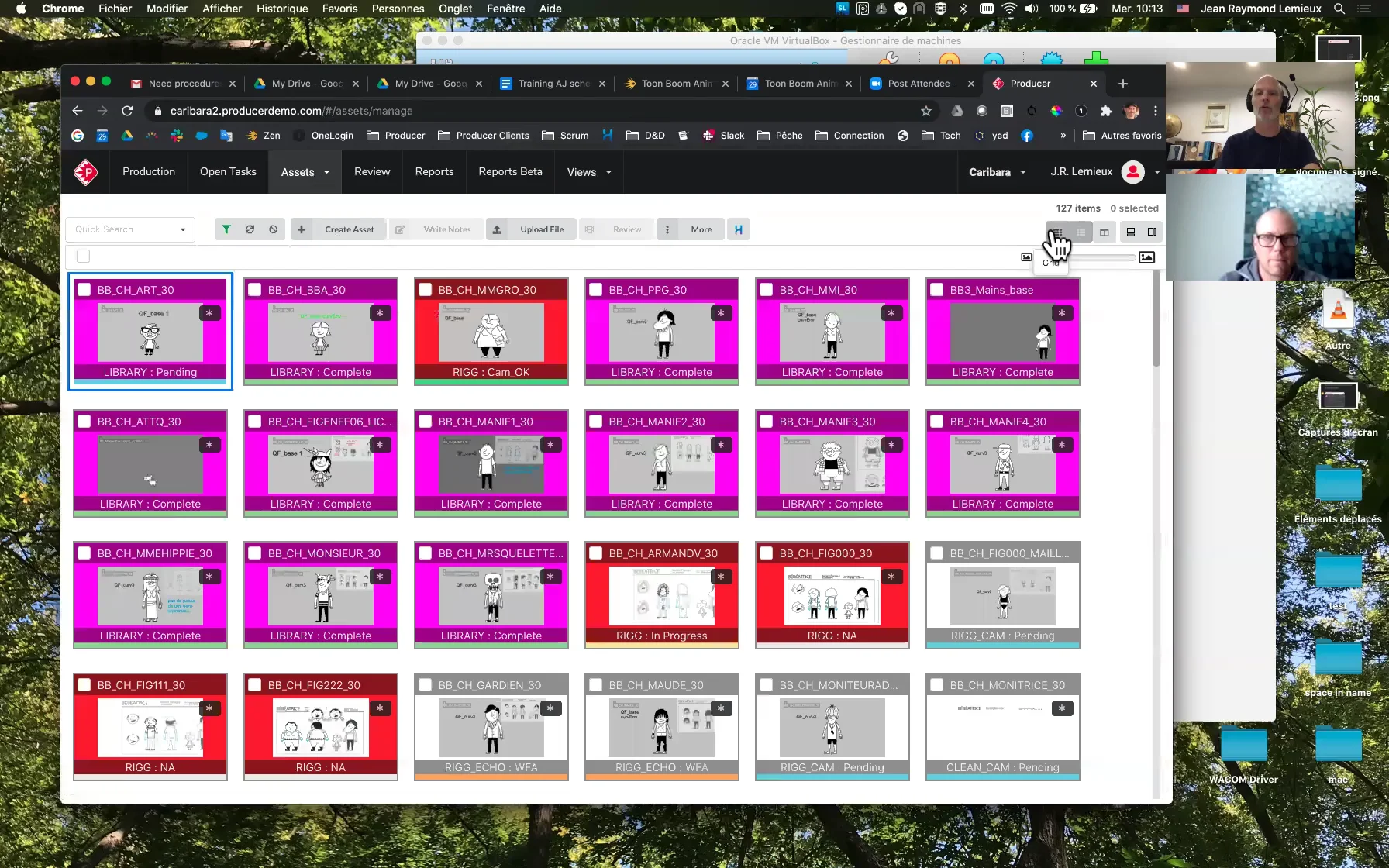
Task: Click the J.R. Lemieux user avatar
Action: [x=1133, y=172]
